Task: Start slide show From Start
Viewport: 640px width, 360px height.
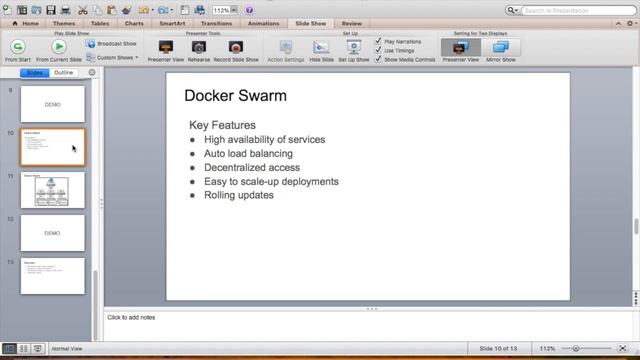Action: click(x=18, y=51)
